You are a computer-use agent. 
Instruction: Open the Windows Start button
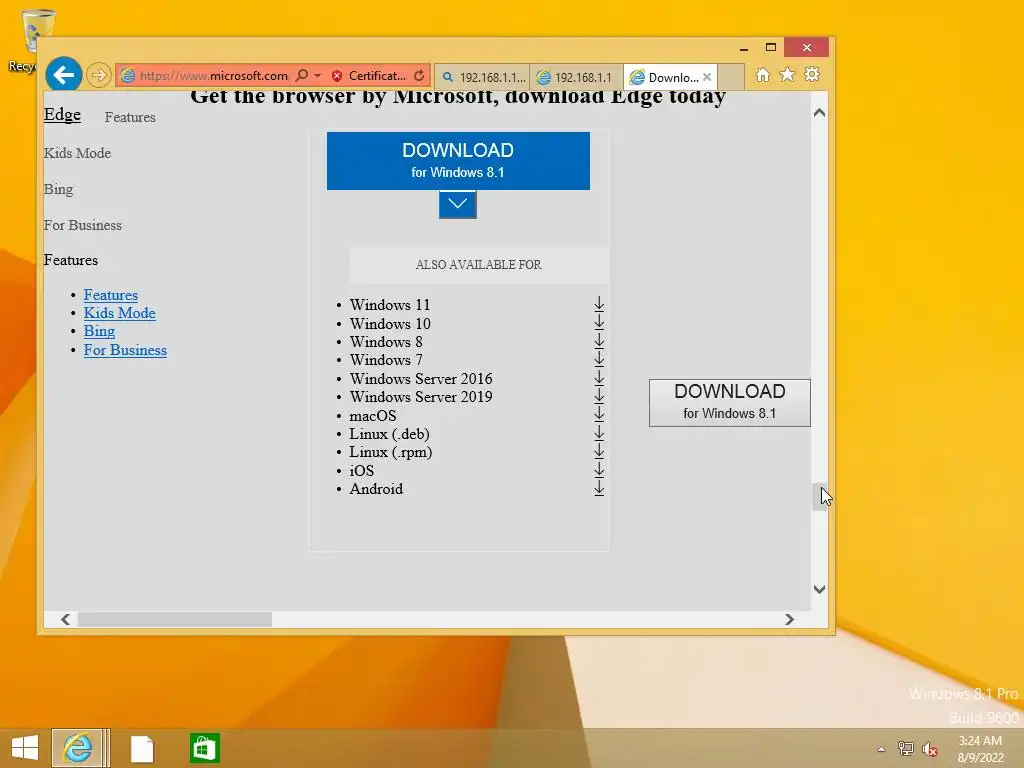[25, 748]
